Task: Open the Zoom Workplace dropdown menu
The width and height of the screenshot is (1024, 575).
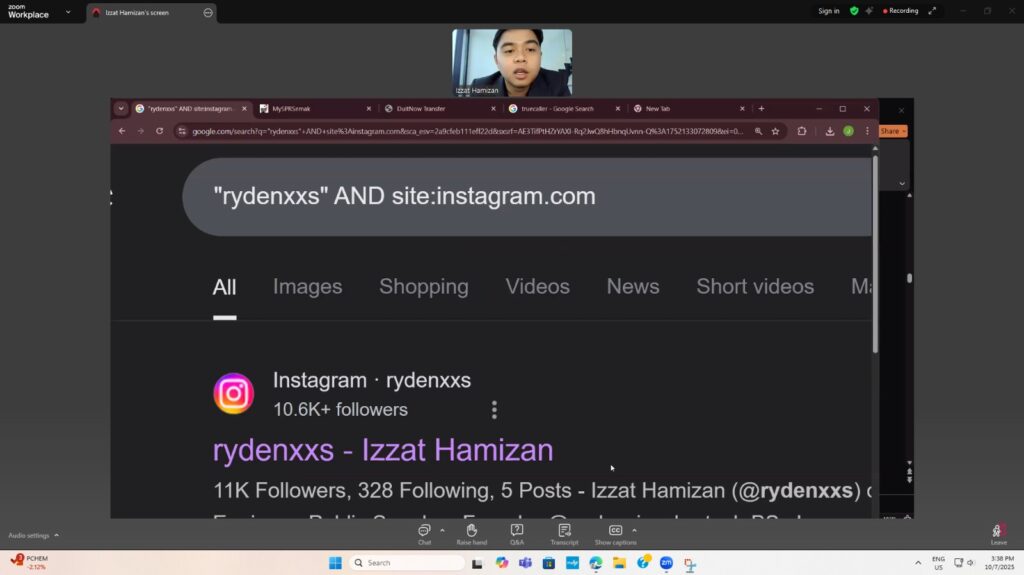Action: point(68,12)
